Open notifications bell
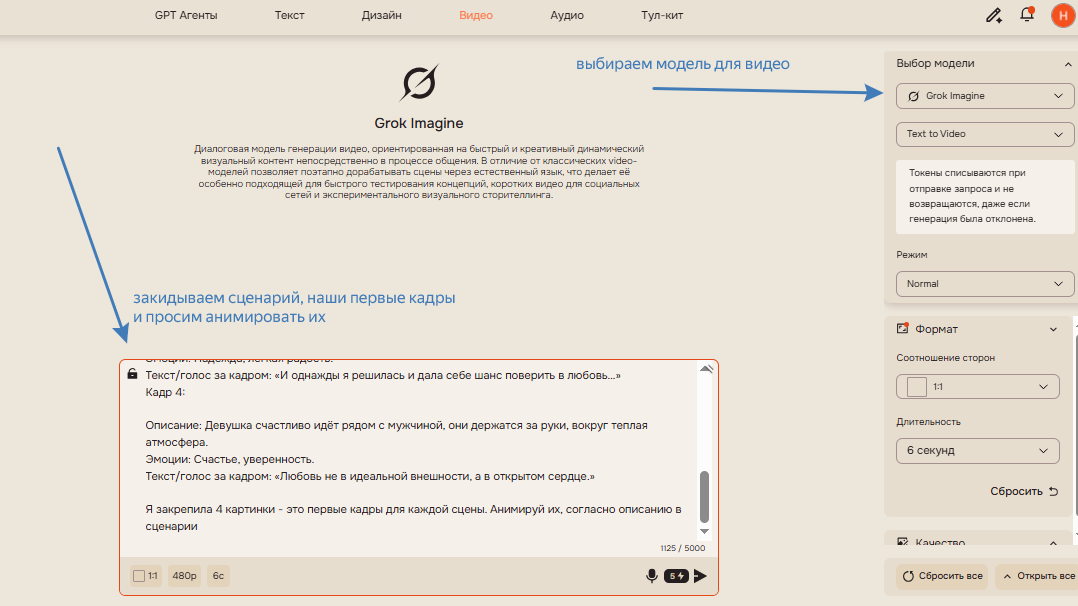The height and width of the screenshot is (606, 1078). pyautogui.click(x=1027, y=14)
